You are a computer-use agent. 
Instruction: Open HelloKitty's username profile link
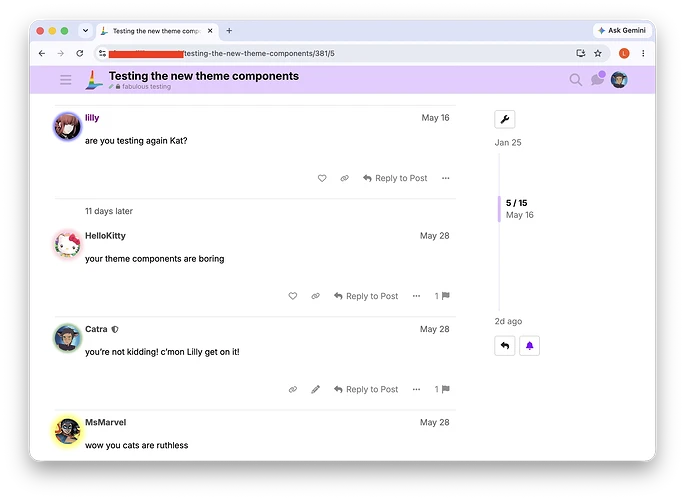(x=105, y=236)
